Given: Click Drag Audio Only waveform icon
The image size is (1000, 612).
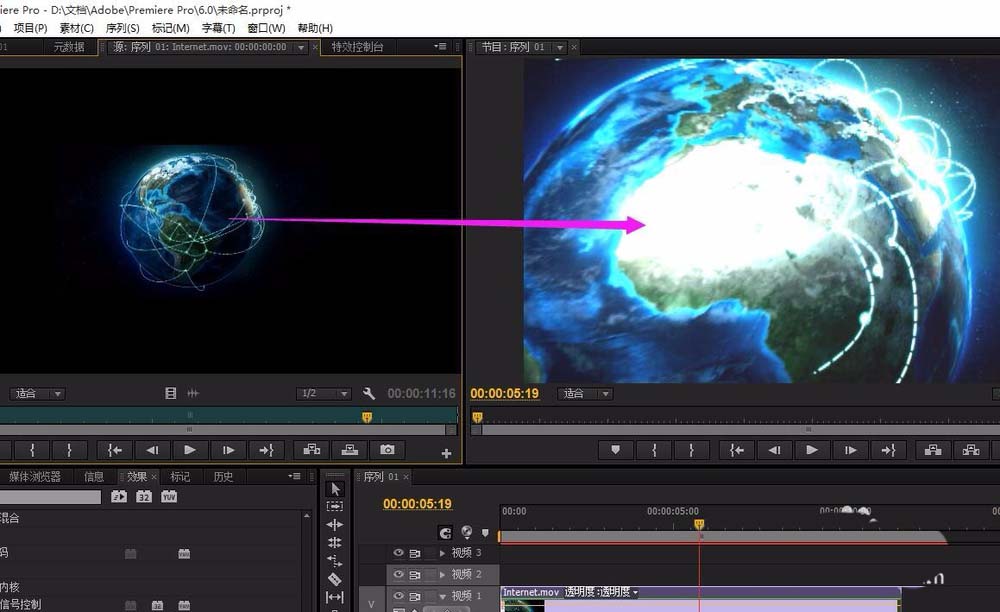Looking at the screenshot, I should coord(193,393).
